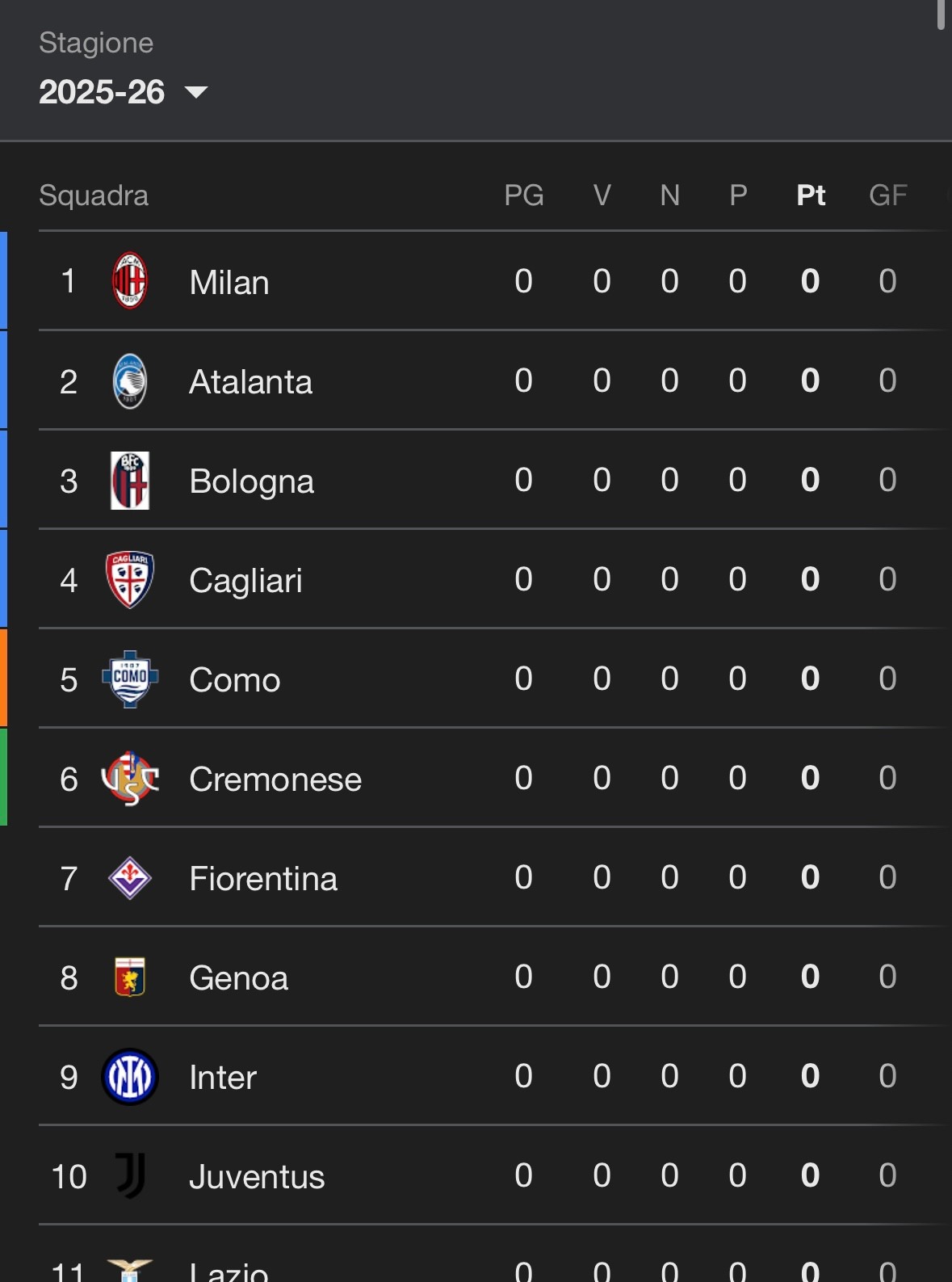Viewport: 952px width, 1282px height.
Task: Click the Bologna club crest
Action: click(129, 481)
